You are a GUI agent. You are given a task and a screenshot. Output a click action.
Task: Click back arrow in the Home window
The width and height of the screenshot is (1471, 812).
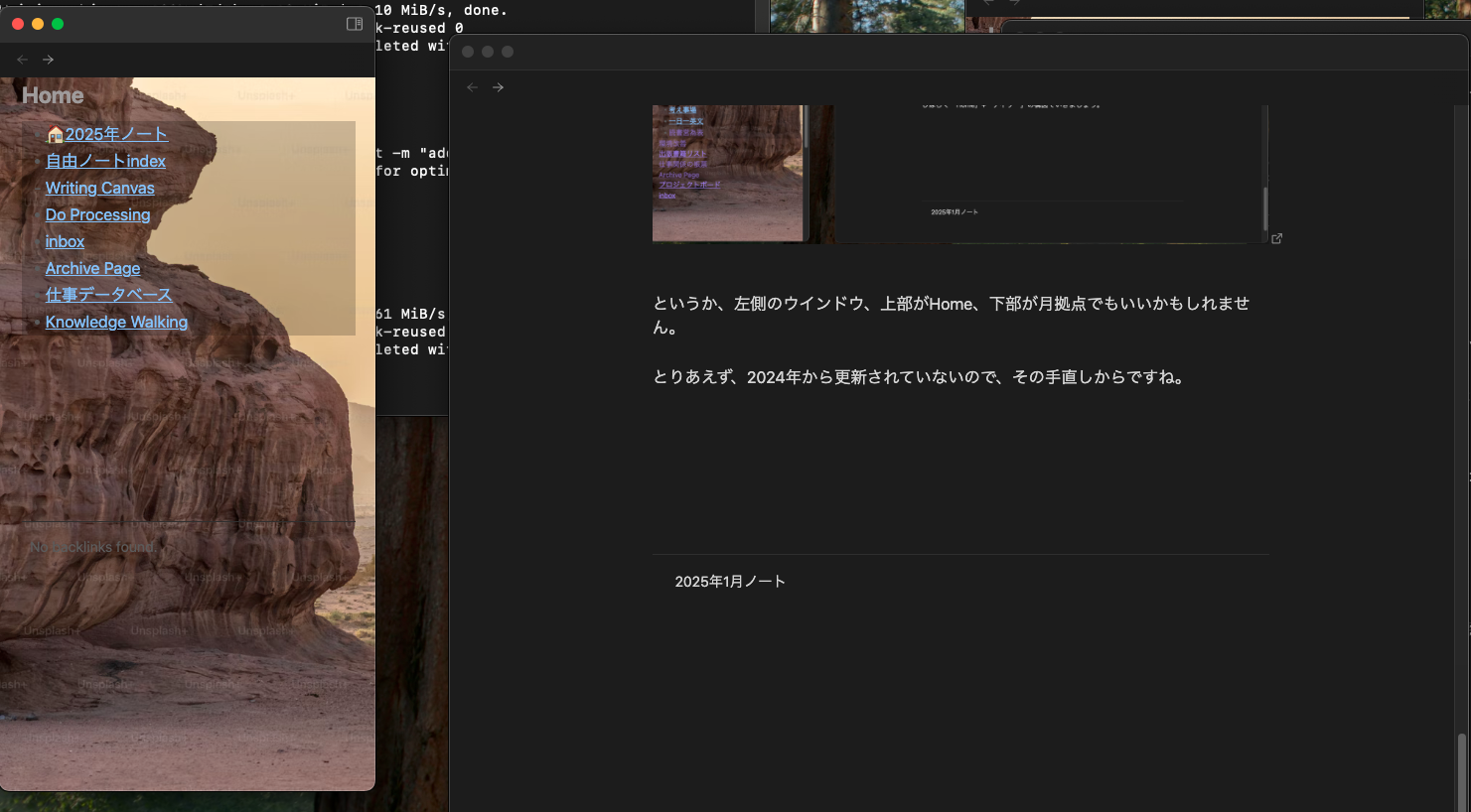pyautogui.click(x=22, y=59)
